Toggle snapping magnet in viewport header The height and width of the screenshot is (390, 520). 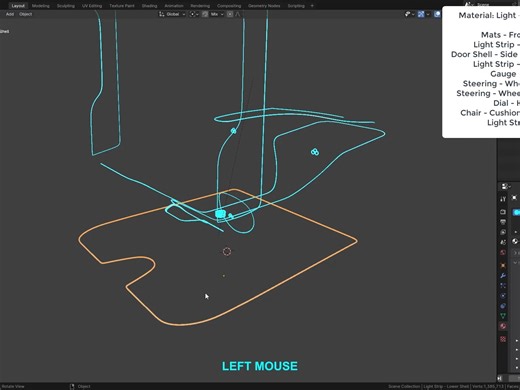click(205, 14)
